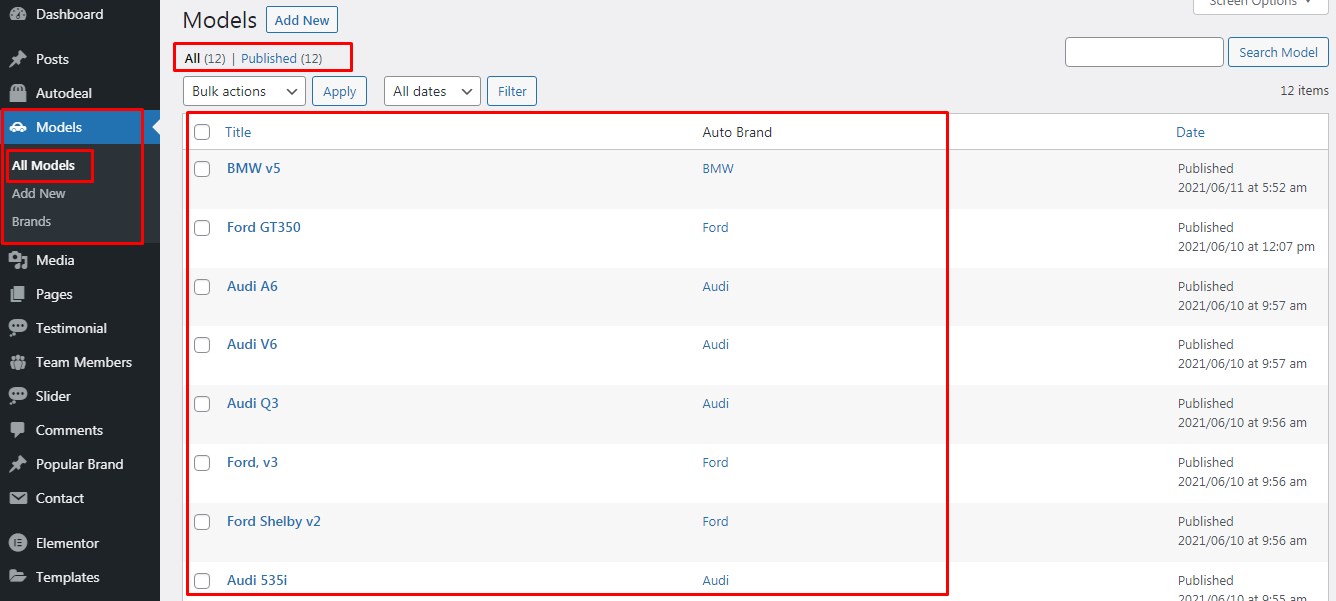Check the Audi 535i row checkbox

tap(202, 581)
